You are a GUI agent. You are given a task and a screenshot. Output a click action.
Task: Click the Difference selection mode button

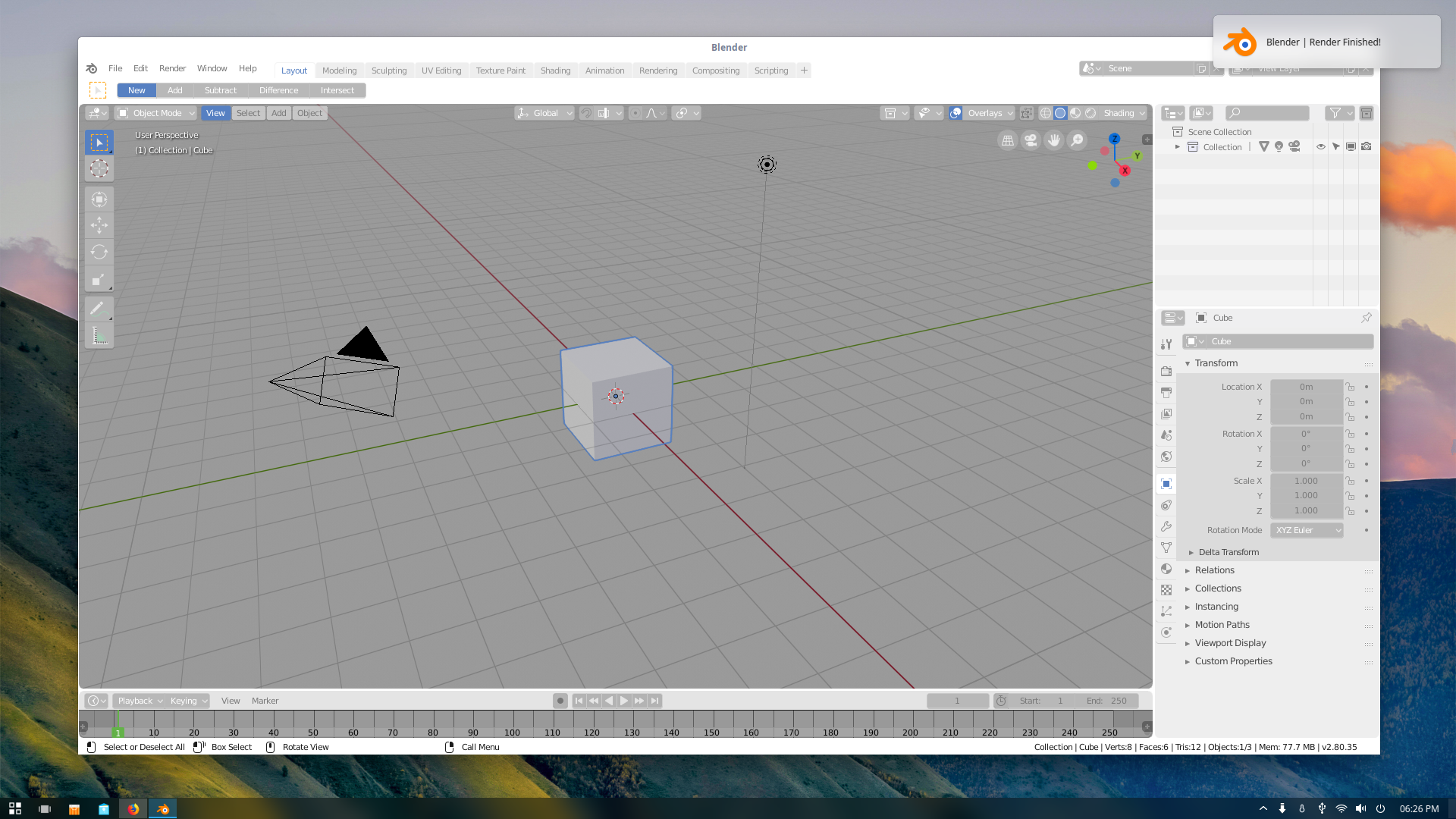[279, 90]
